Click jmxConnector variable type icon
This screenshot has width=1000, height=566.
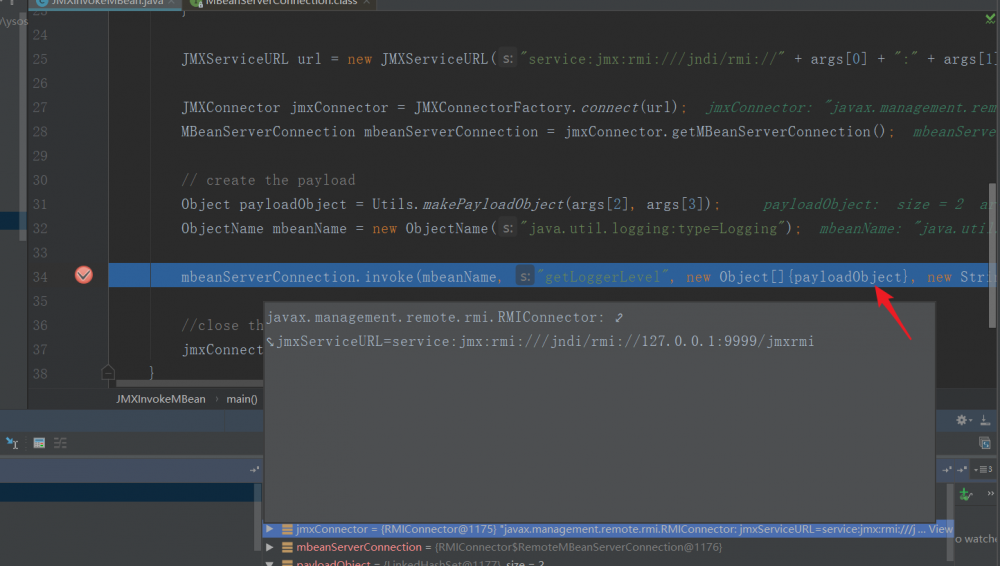point(287,529)
